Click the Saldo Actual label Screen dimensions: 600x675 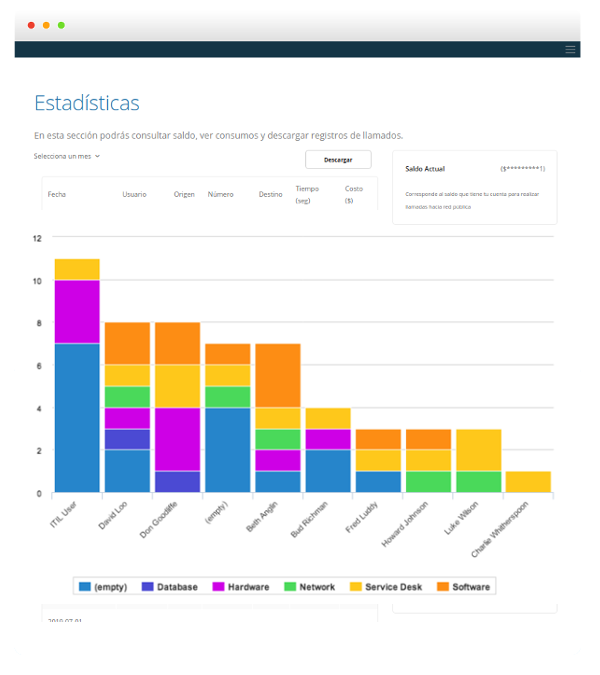[x=425, y=169]
